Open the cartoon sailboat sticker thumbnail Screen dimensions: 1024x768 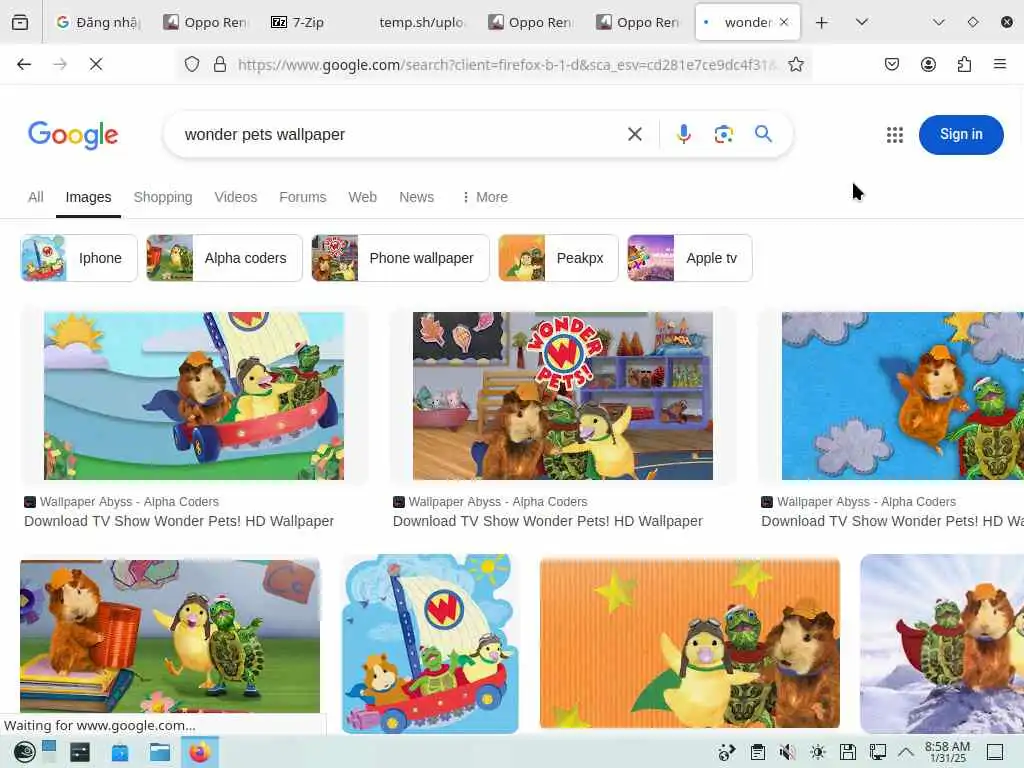(430, 644)
